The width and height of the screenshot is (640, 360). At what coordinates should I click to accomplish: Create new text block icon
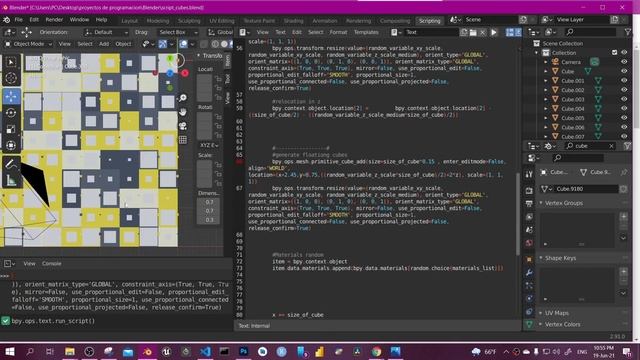(464, 32)
